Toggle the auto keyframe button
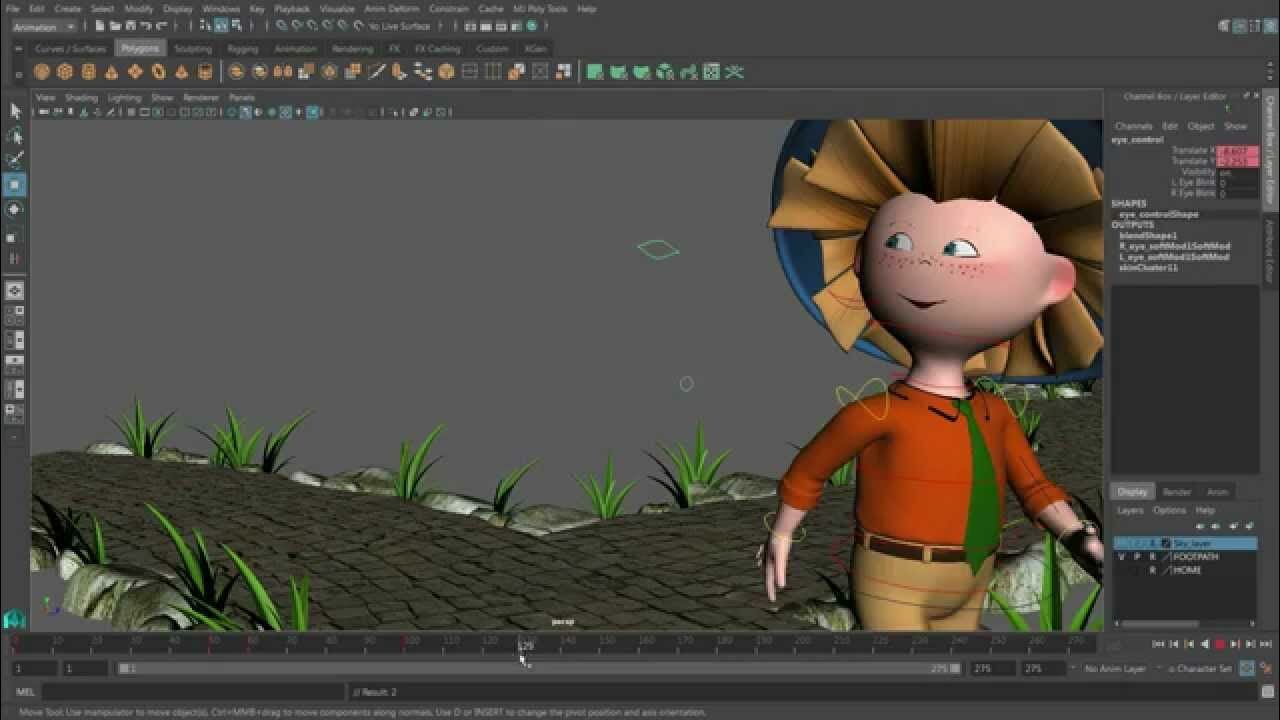This screenshot has height=720, width=1280. click(x=1249, y=669)
